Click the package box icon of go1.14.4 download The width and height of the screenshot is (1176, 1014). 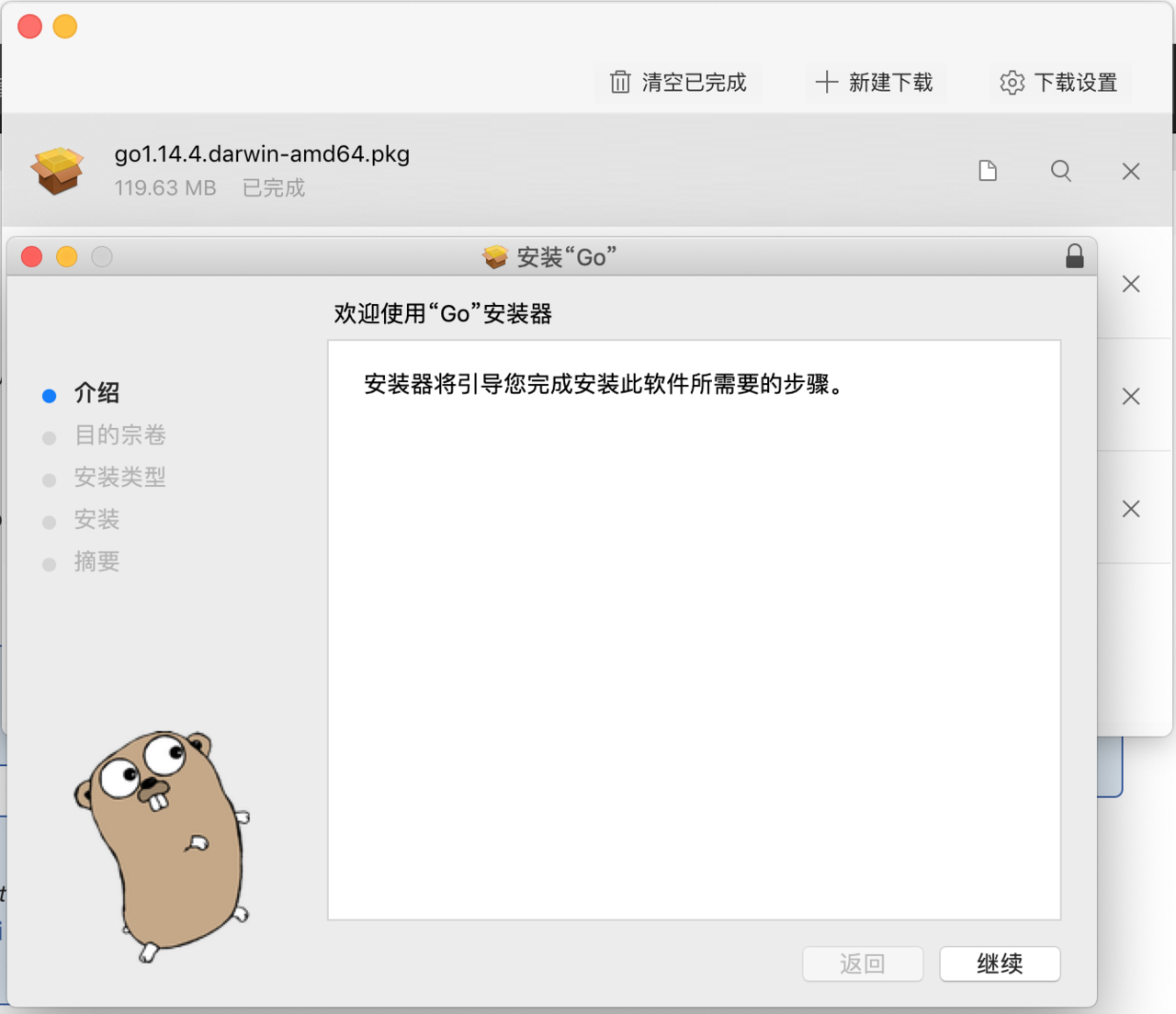click(57, 171)
